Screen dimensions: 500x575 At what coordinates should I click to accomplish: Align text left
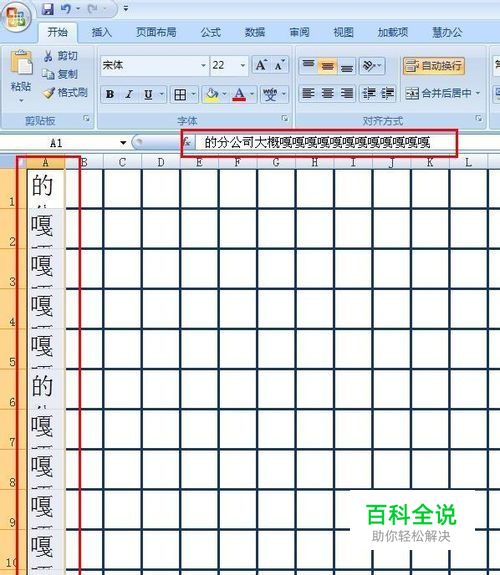pyautogui.click(x=308, y=94)
